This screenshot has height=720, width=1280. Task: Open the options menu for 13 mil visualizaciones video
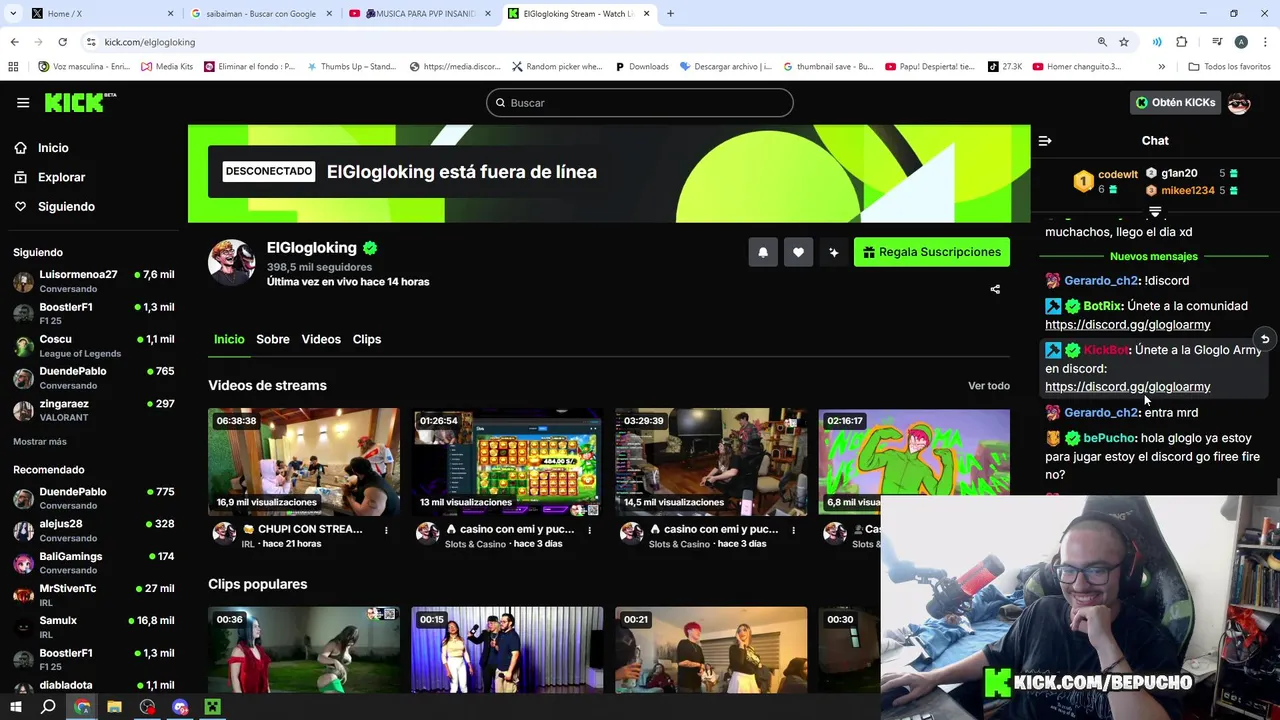pos(589,530)
